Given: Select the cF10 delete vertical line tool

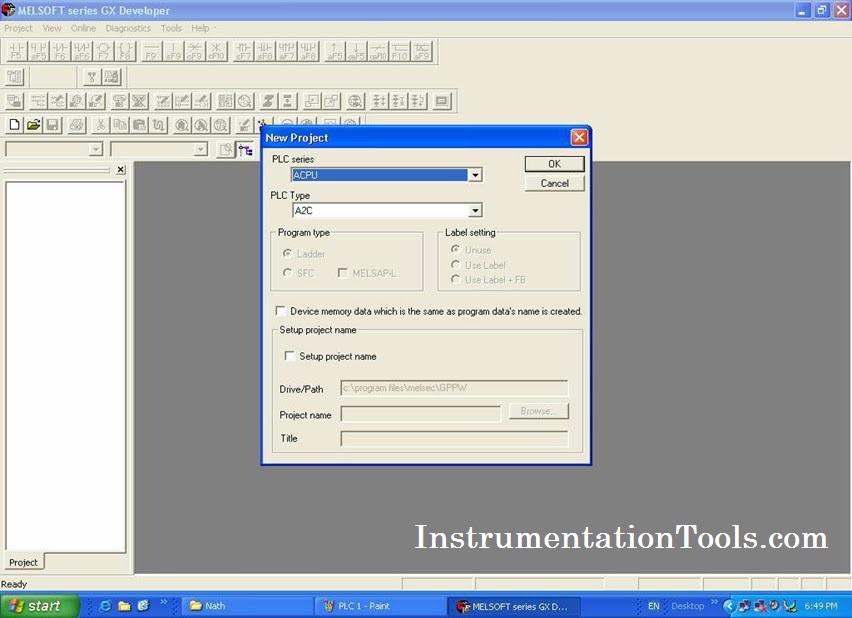Looking at the screenshot, I should click(216, 51).
